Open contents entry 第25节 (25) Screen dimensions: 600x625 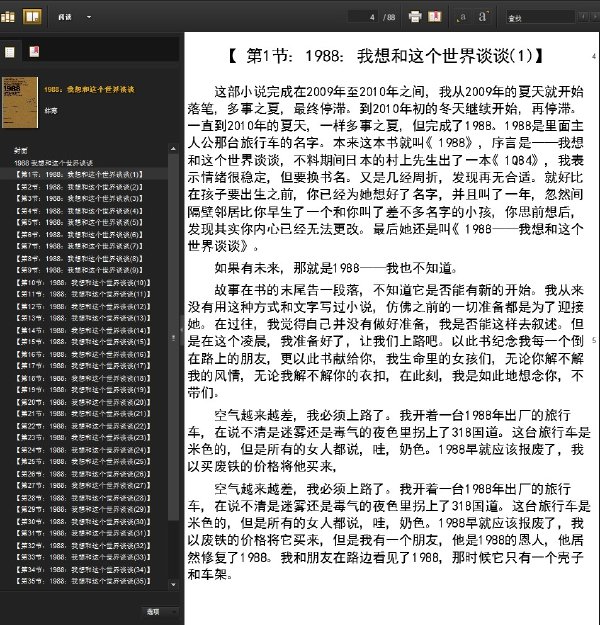point(83,462)
